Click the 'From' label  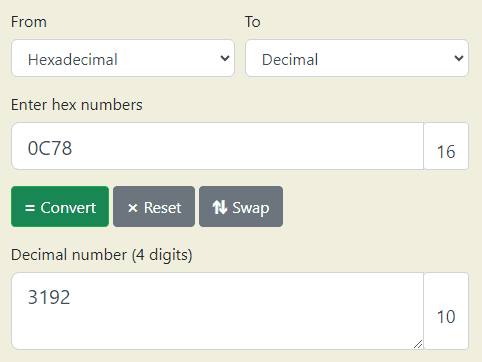point(29,22)
